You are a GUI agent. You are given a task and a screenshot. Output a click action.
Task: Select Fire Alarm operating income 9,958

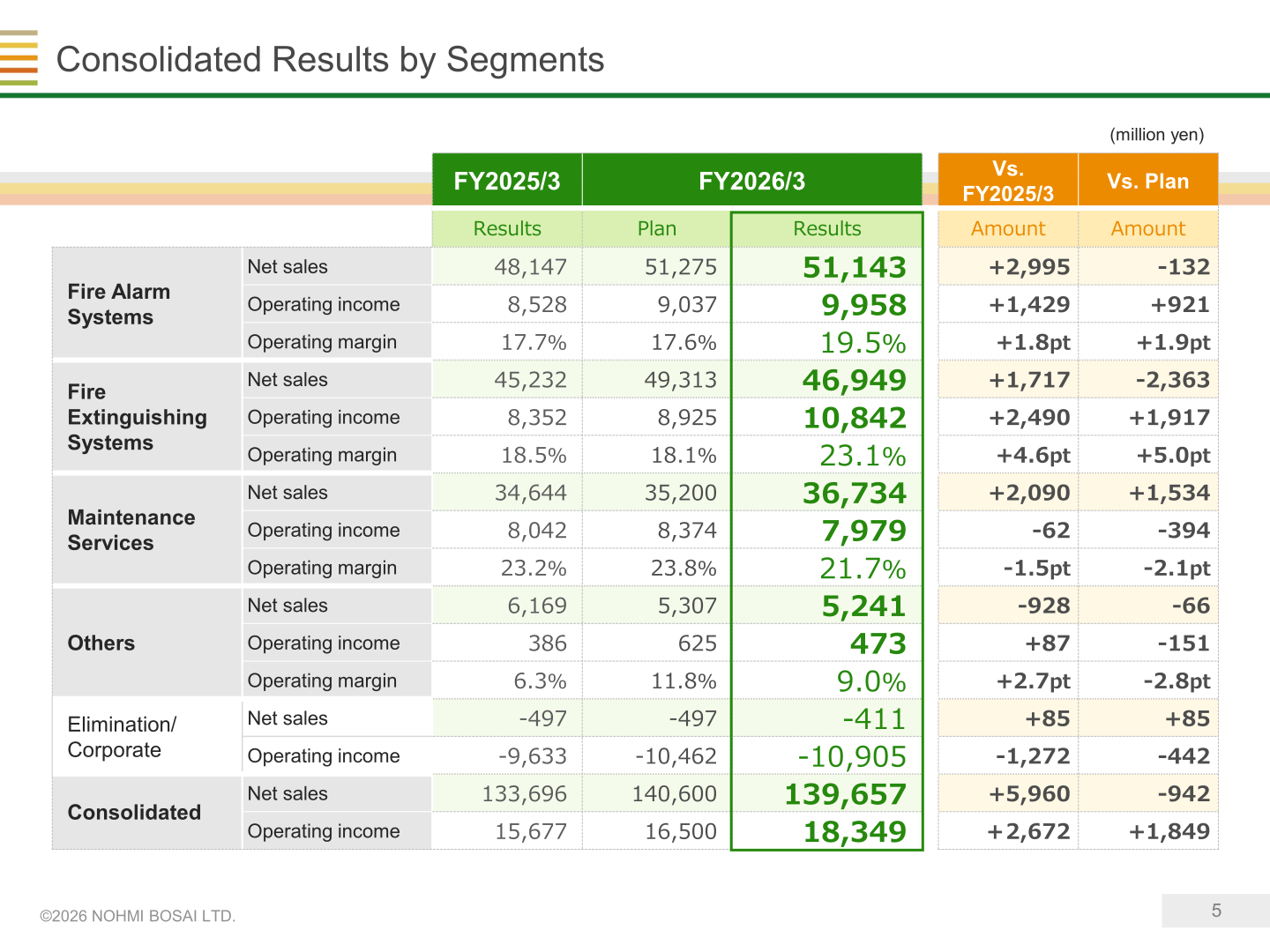pos(864,305)
